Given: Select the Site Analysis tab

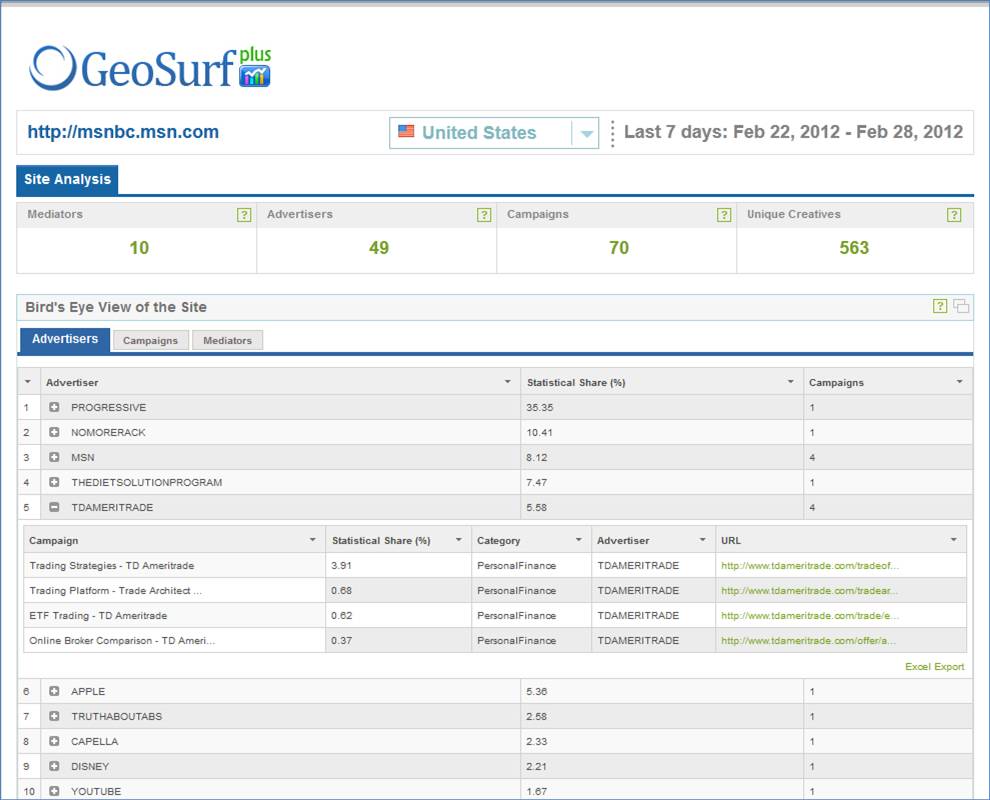Looking at the screenshot, I should click(x=68, y=180).
